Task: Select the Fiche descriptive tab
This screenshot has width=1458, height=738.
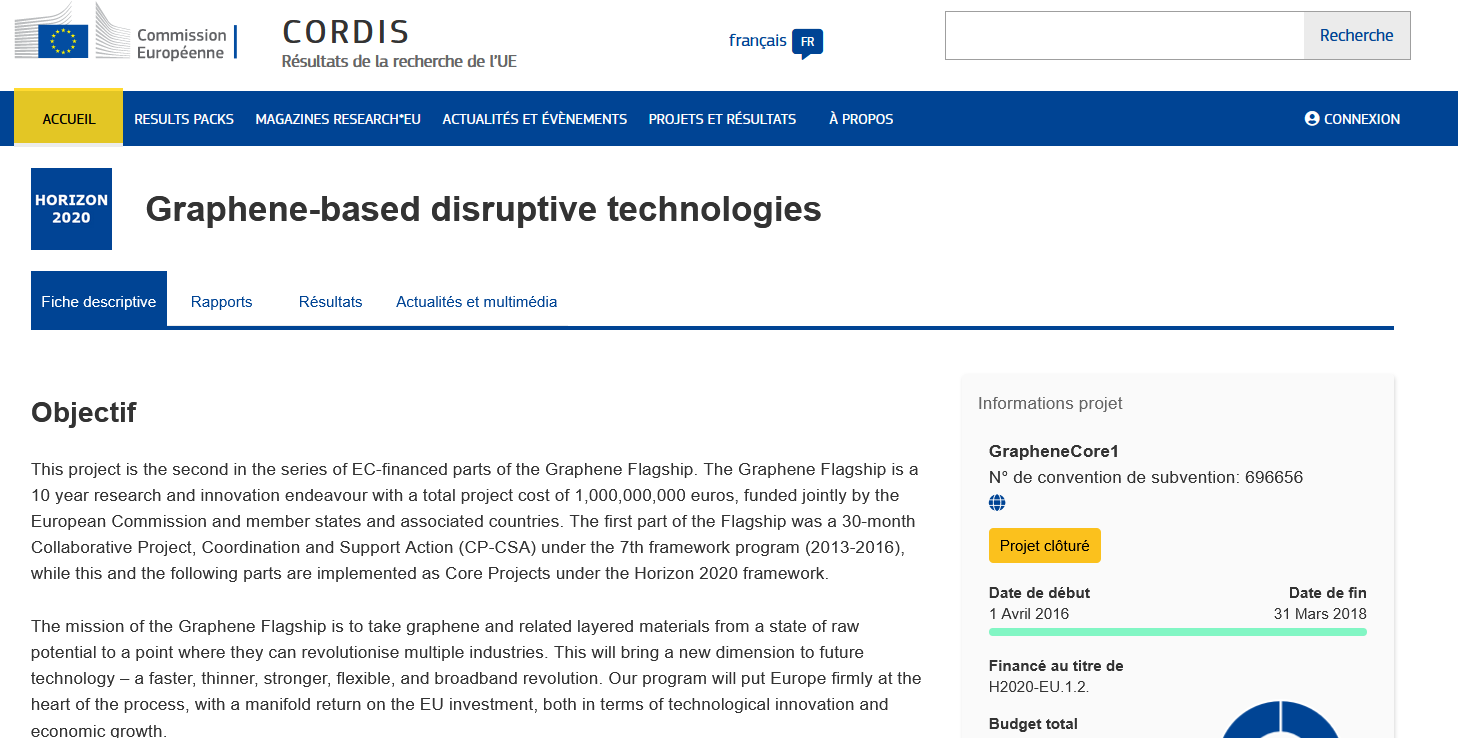Action: pyautogui.click(x=99, y=299)
